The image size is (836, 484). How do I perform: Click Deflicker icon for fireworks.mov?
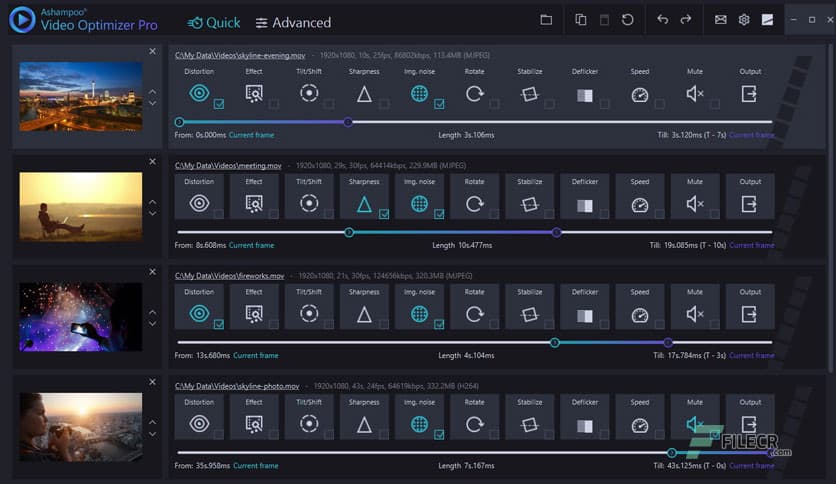(585, 316)
